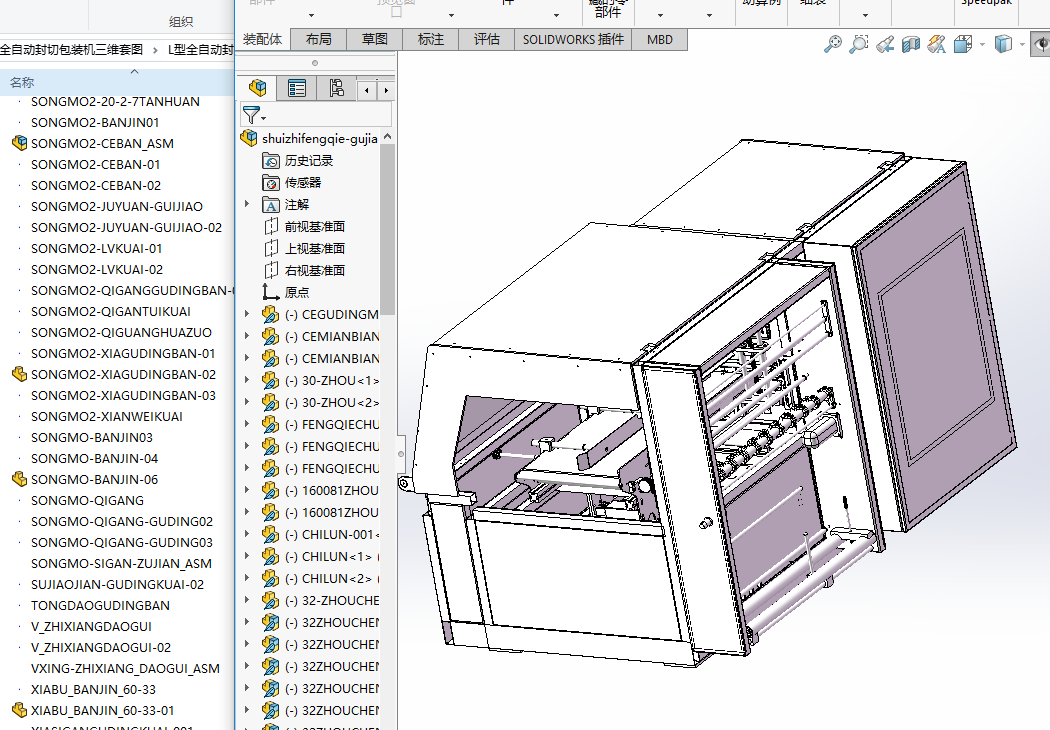1050x730 pixels.
Task: Open the View Orientation dropdown arrow
Action: [982, 45]
